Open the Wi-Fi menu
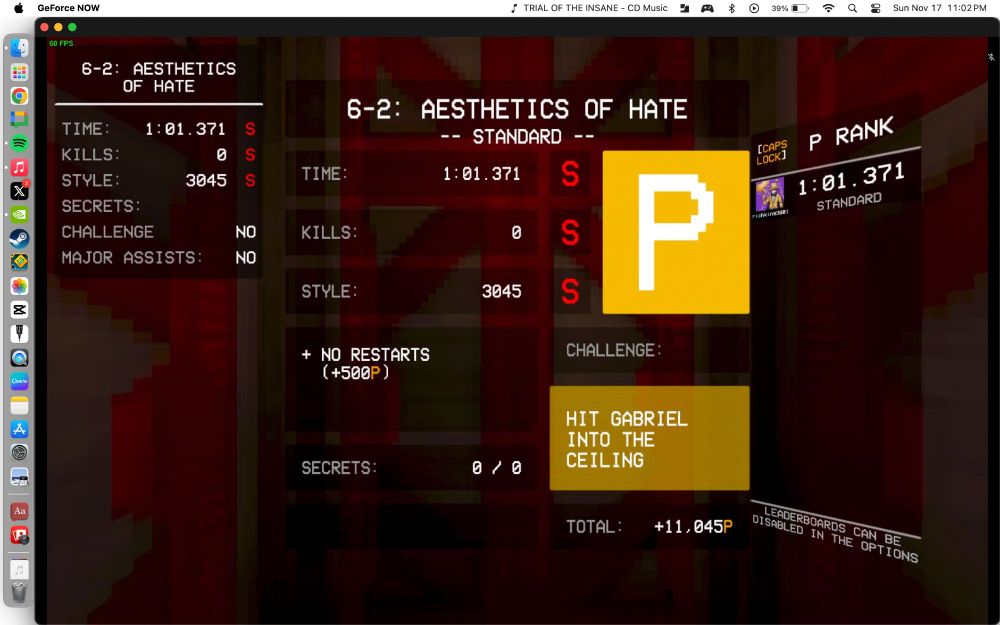The image size is (1000, 625). (x=828, y=8)
